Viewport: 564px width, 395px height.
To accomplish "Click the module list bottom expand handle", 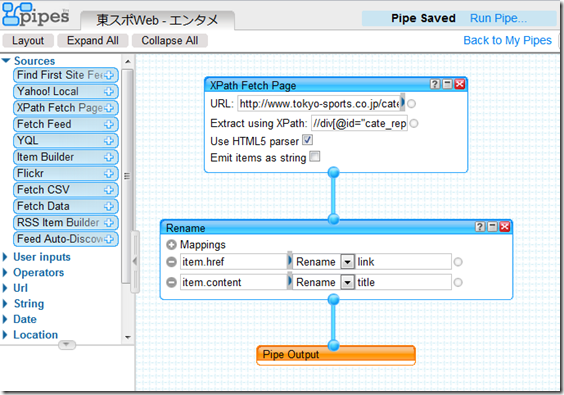I will click(x=67, y=345).
